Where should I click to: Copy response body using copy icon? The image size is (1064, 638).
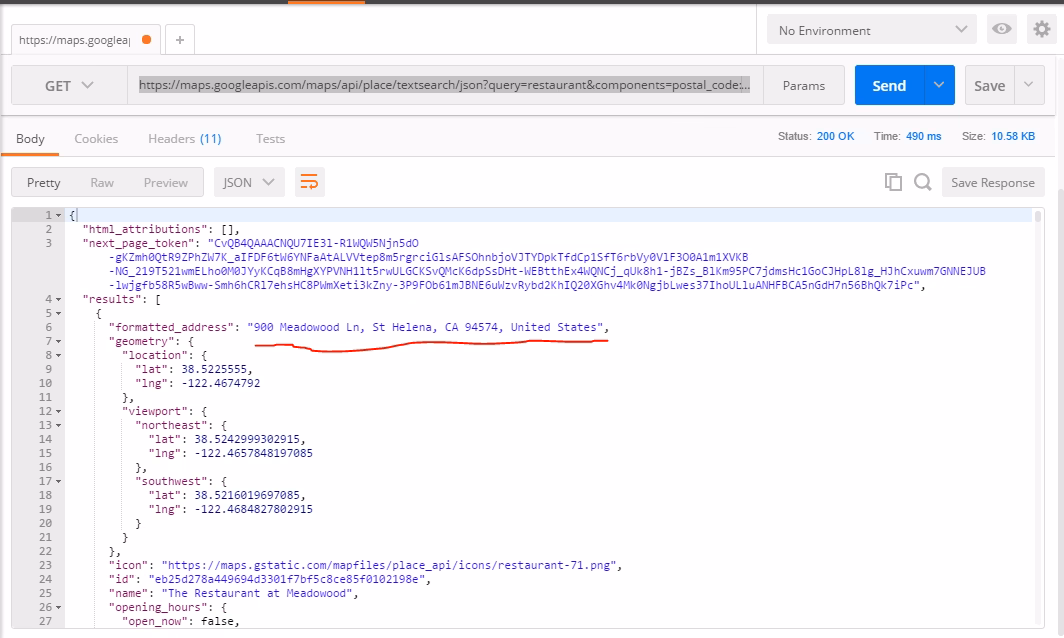coord(893,182)
